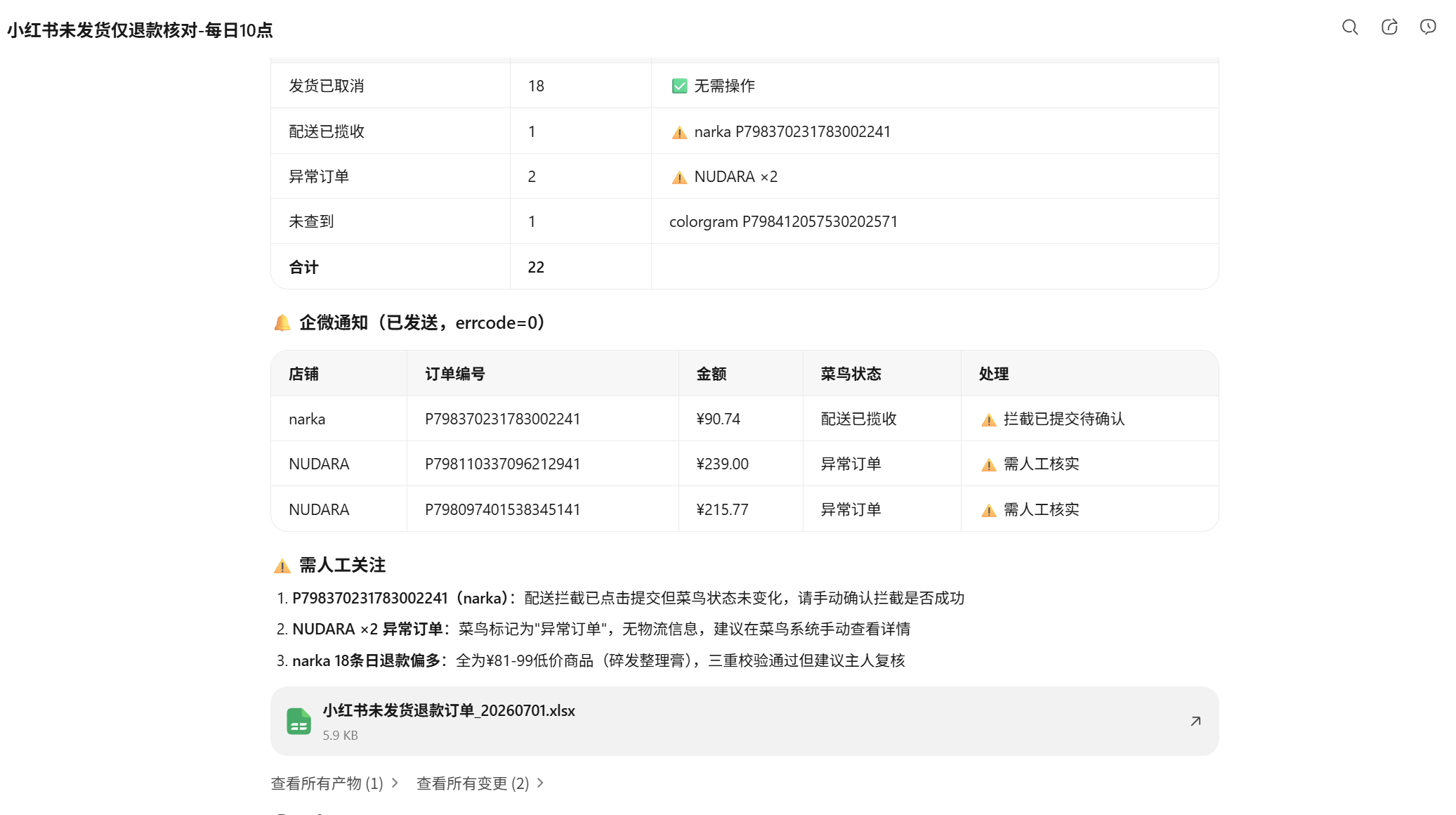The height and width of the screenshot is (815, 1456).
Task: Click the 处理 column header
Action: [994, 374]
